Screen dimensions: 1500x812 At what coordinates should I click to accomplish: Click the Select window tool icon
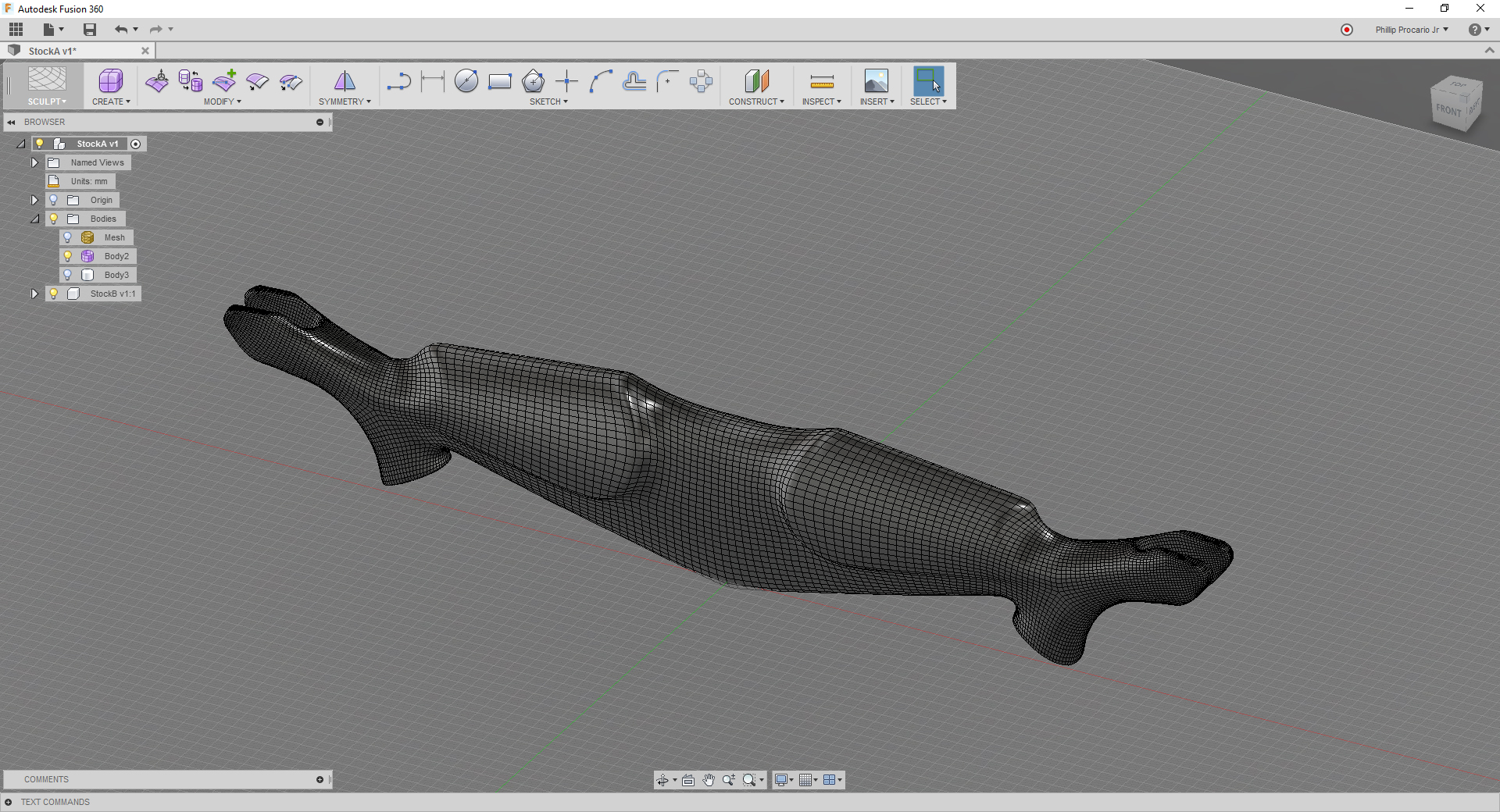pyautogui.click(x=928, y=80)
